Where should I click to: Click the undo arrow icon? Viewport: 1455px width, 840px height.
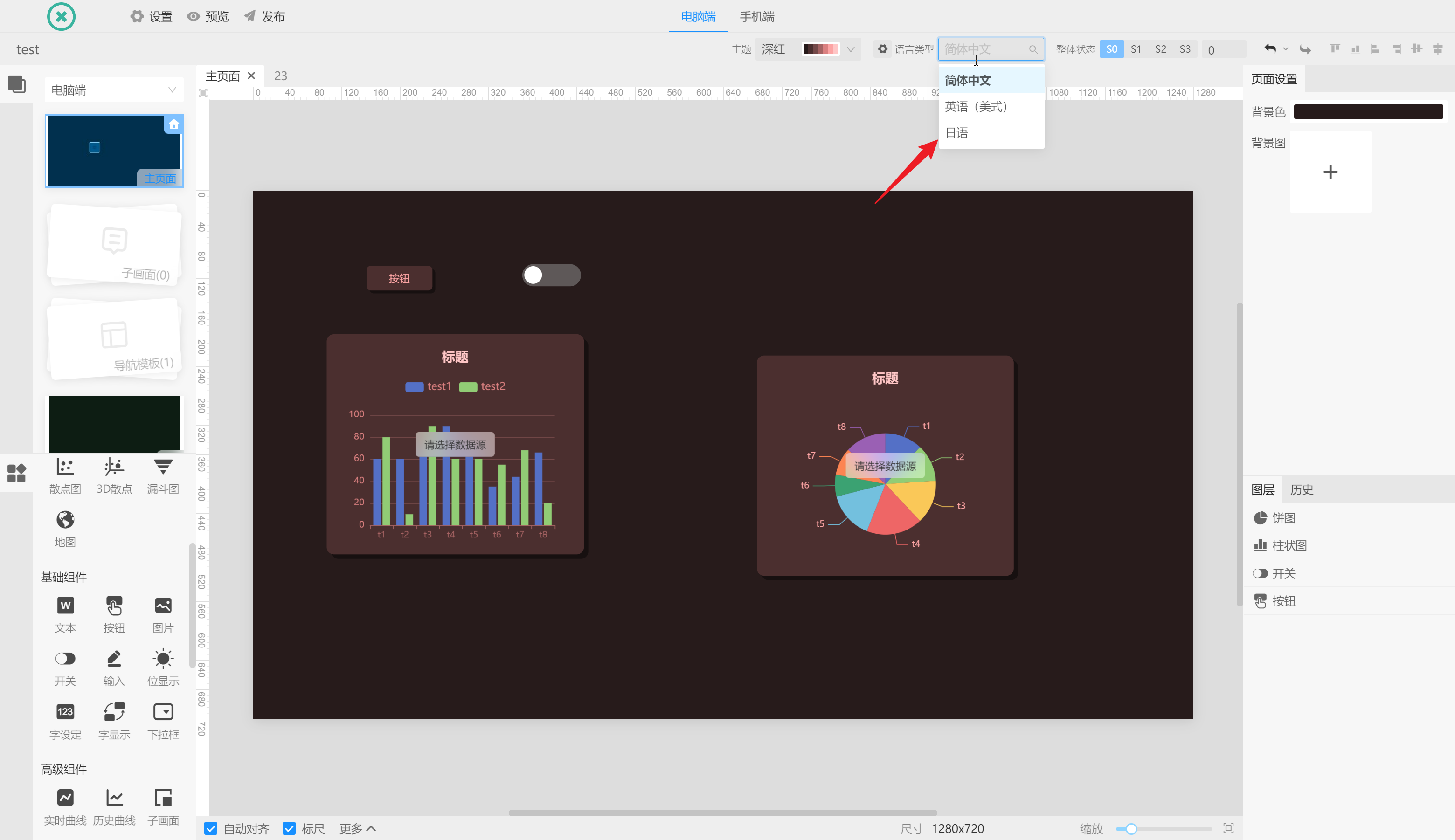[x=1270, y=49]
